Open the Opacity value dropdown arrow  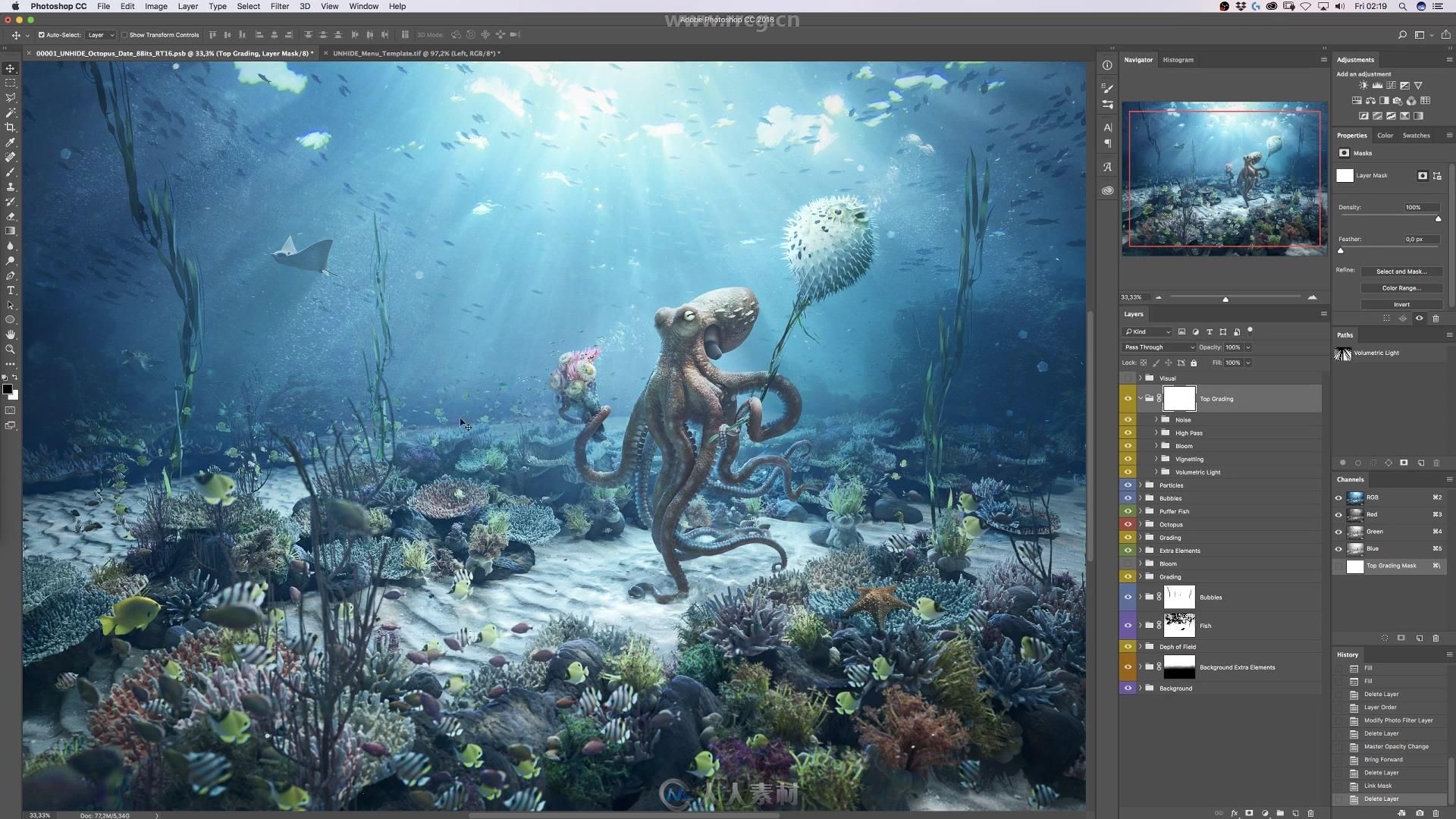1248,347
